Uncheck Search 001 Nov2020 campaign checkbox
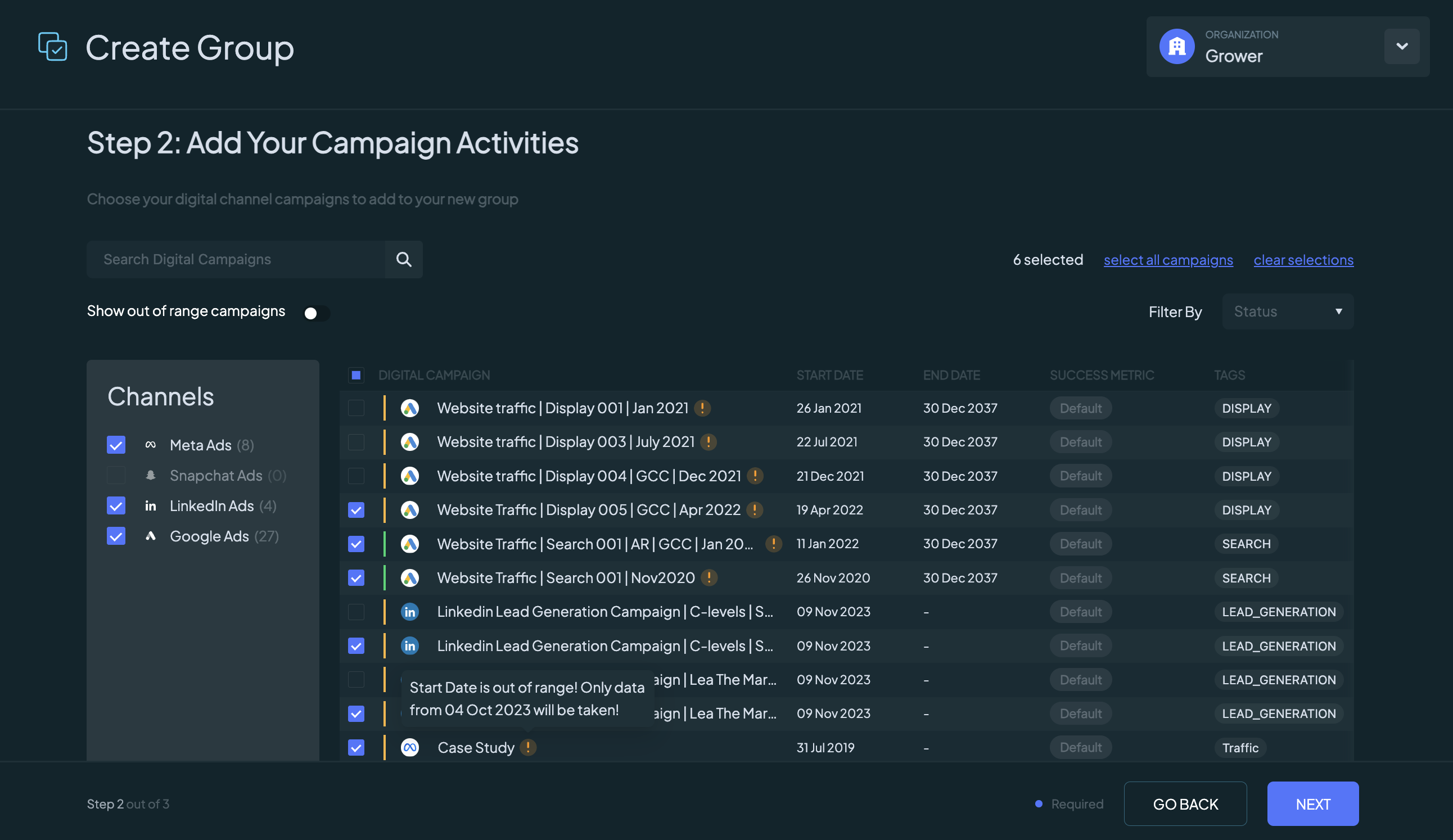The image size is (1453, 840). (x=356, y=577)
